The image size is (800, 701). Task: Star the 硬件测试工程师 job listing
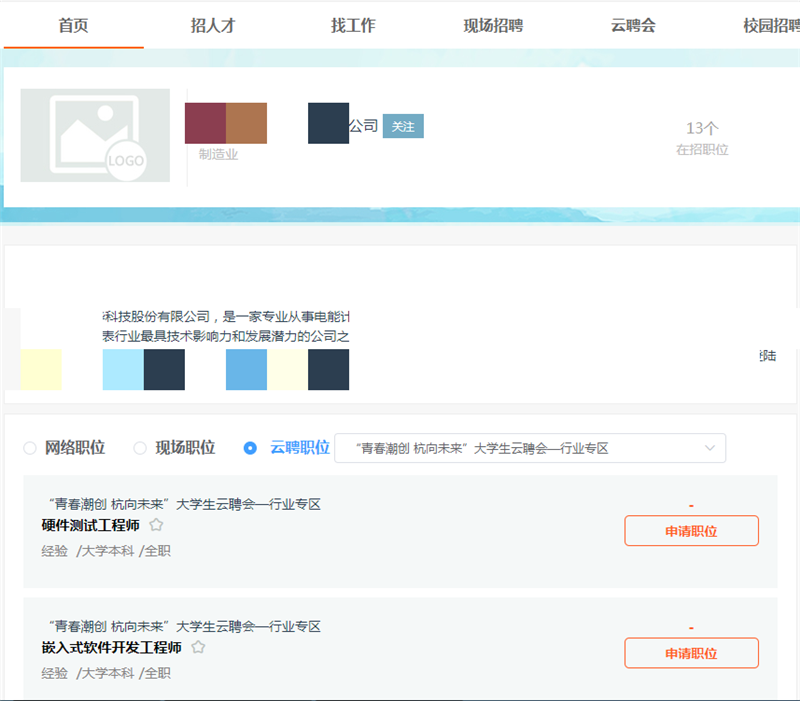[x=156, y=525]
